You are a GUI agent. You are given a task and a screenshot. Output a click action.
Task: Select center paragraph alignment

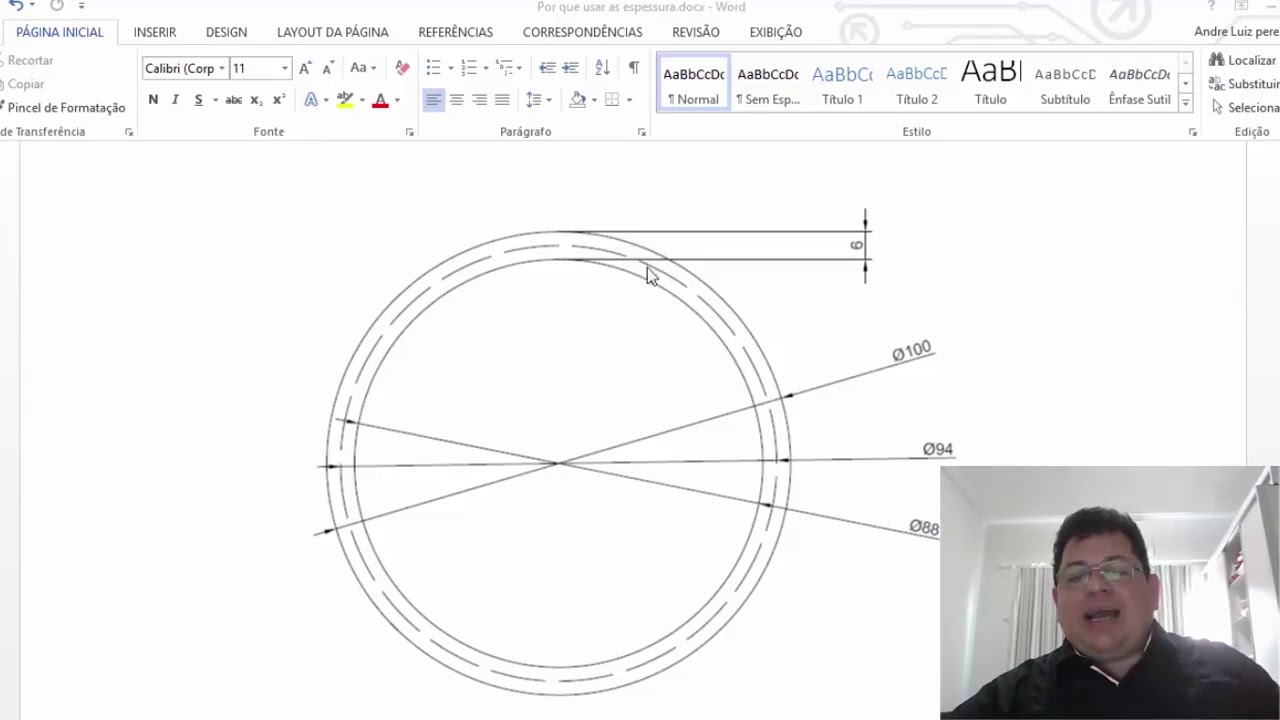(456, 99)
